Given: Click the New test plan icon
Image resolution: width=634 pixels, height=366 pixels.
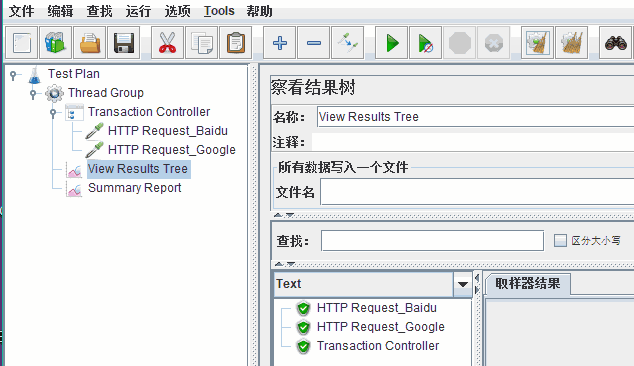Looking at the screenshot, I should click(22, 43).
